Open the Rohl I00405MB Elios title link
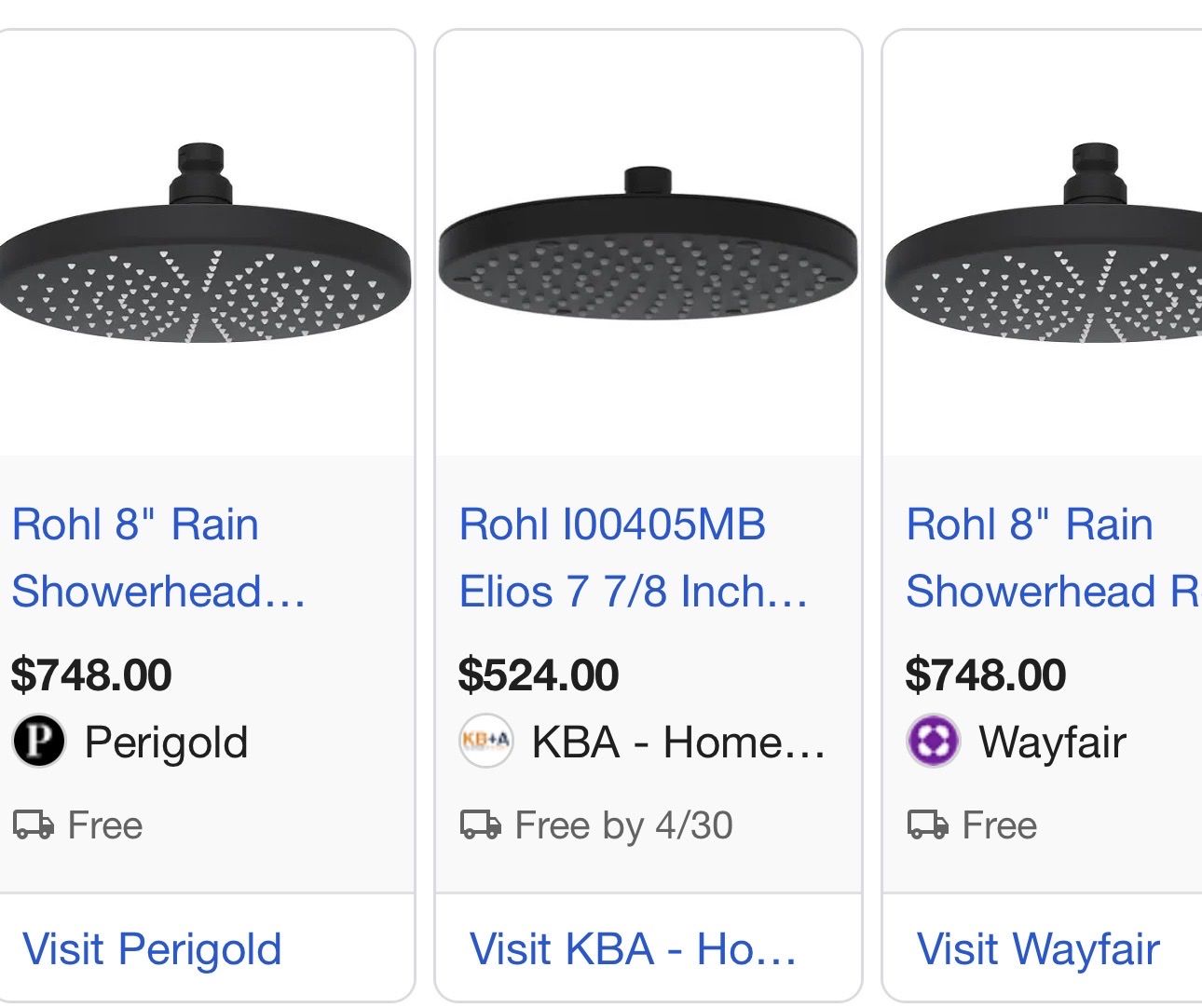 click(634, 557)
